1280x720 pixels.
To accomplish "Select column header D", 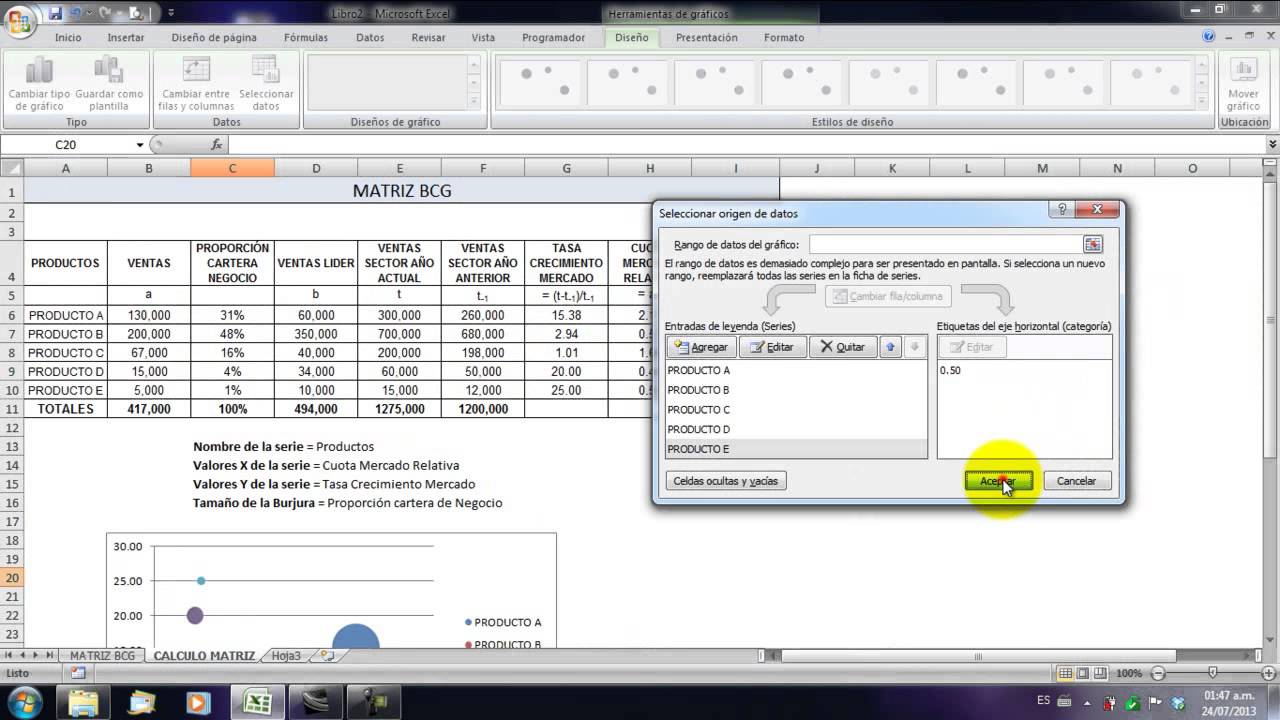I will pos(316,168).
